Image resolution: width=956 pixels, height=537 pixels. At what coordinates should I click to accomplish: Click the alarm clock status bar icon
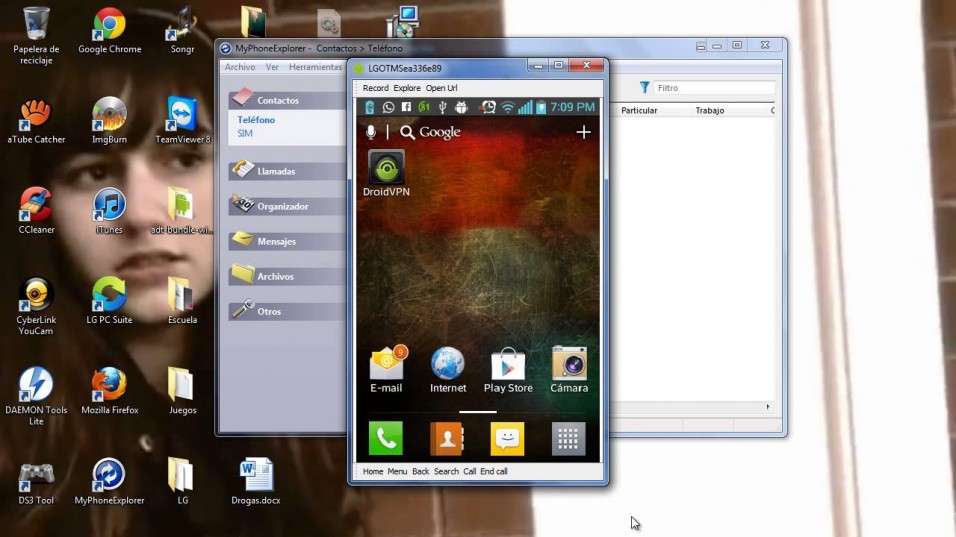coord(488,107)
